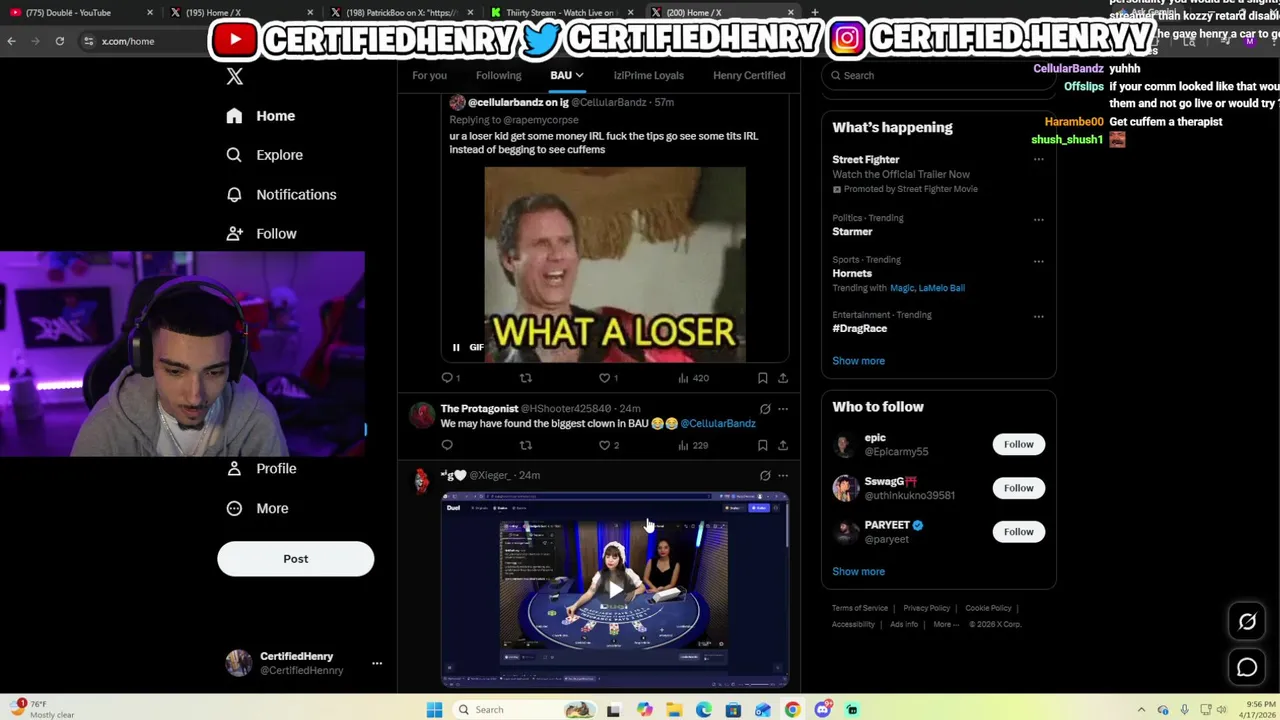Viewport: 1280px width, 720px height.
Task: Follow the epic account
Action: (x=1019, y=445)
